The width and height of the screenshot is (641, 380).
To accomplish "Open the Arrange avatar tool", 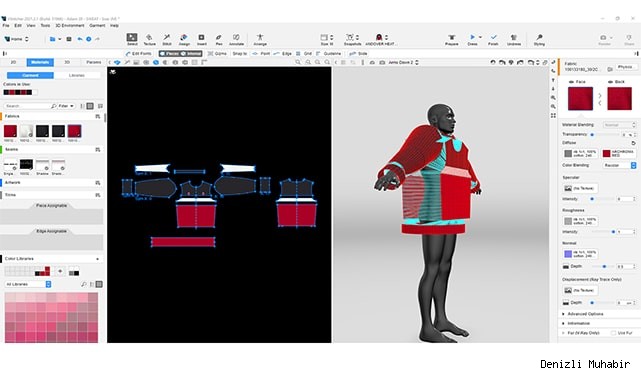I will [260, 39].
